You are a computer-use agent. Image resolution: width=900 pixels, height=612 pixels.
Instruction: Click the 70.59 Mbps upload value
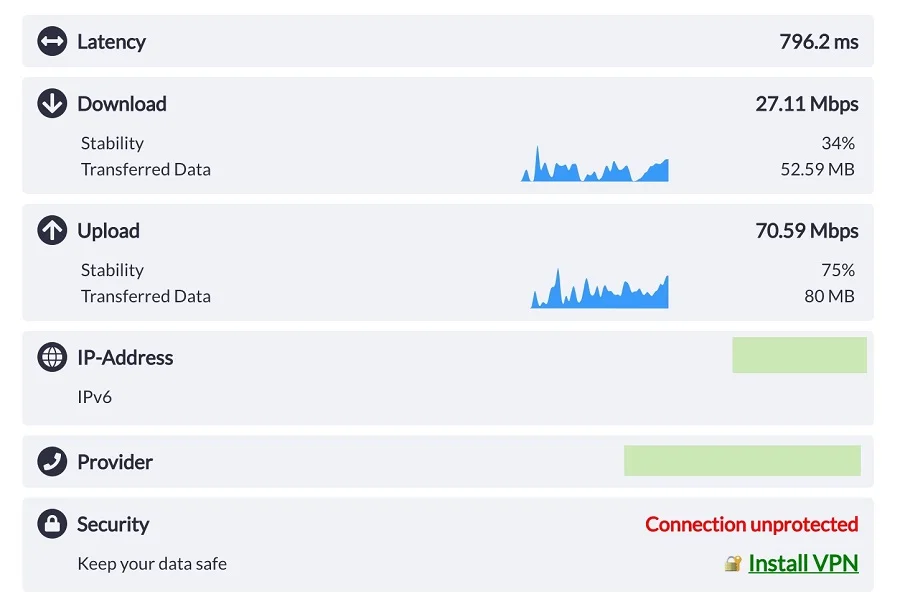(807, 231)
